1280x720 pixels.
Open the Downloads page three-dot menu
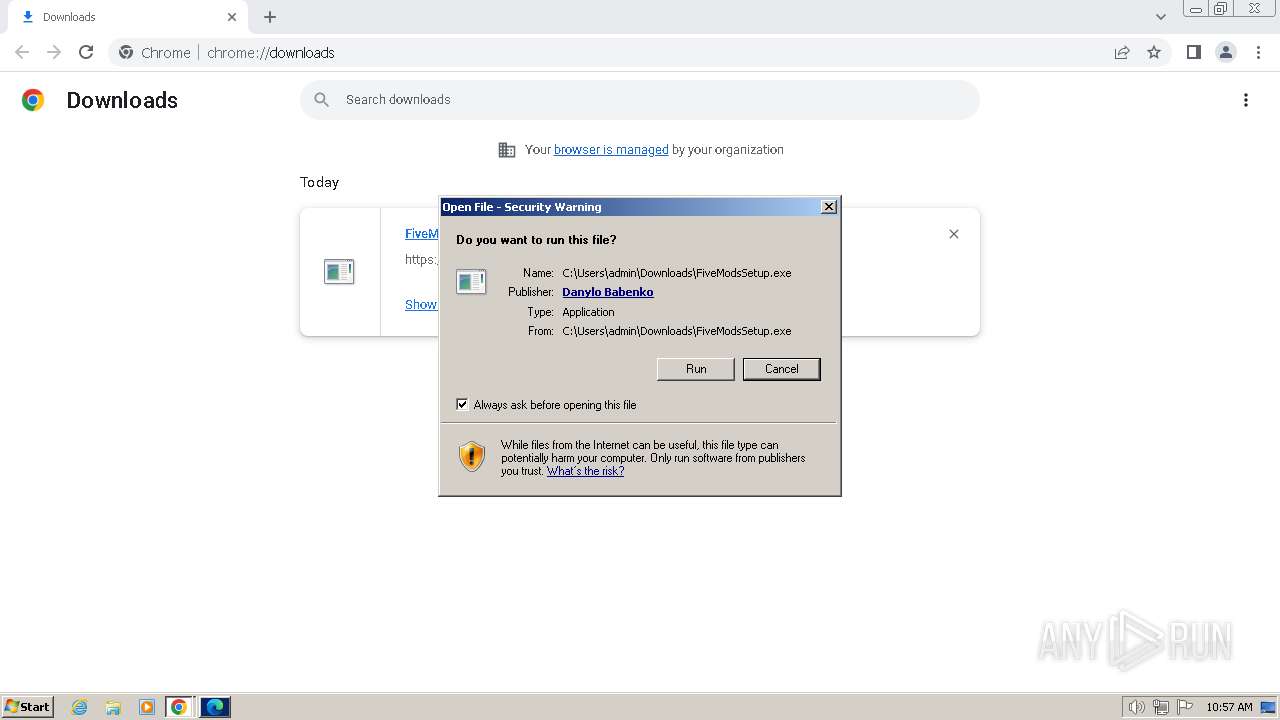point(1246,100)
